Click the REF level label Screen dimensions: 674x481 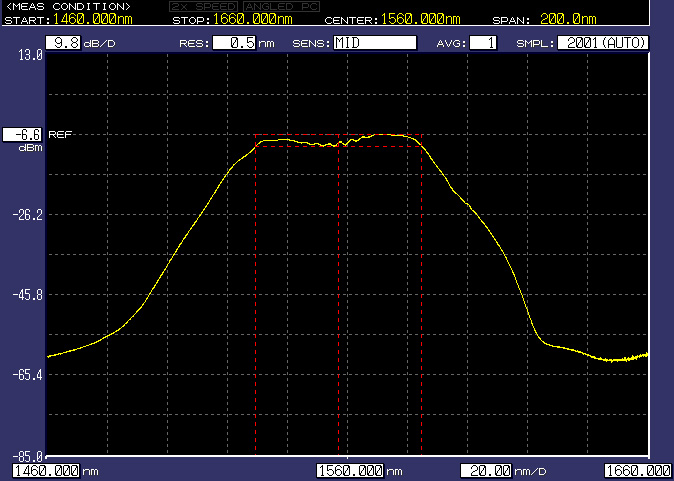[60, 135]
